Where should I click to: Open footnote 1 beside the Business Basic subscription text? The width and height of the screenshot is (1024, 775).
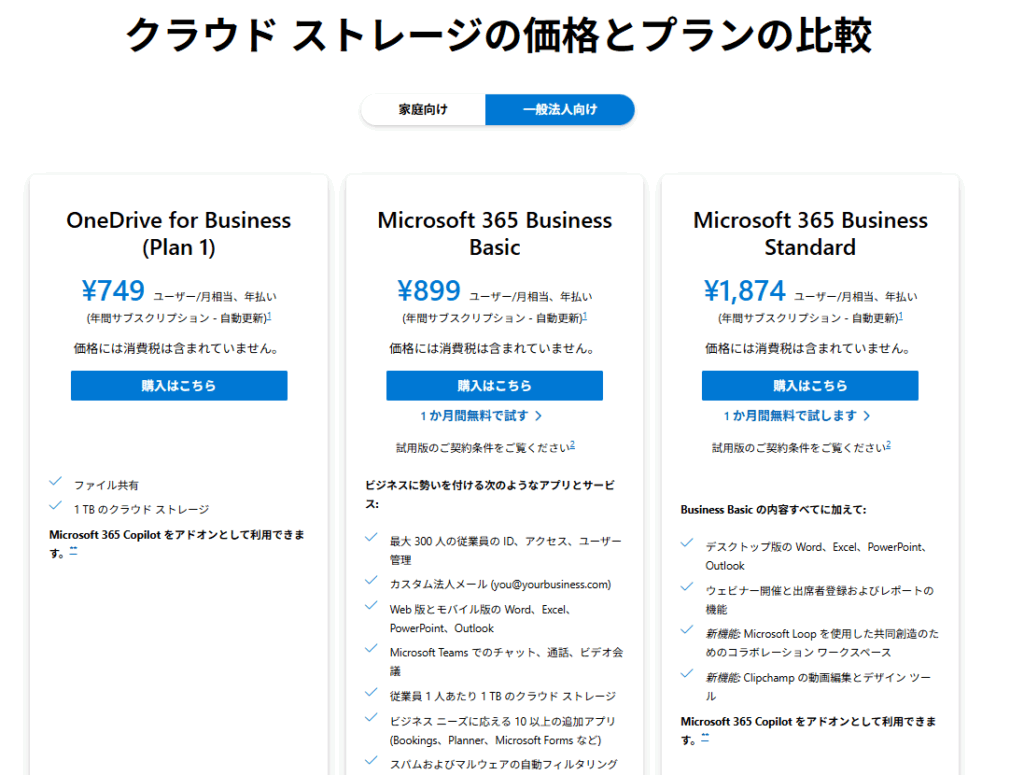[585, 316]
